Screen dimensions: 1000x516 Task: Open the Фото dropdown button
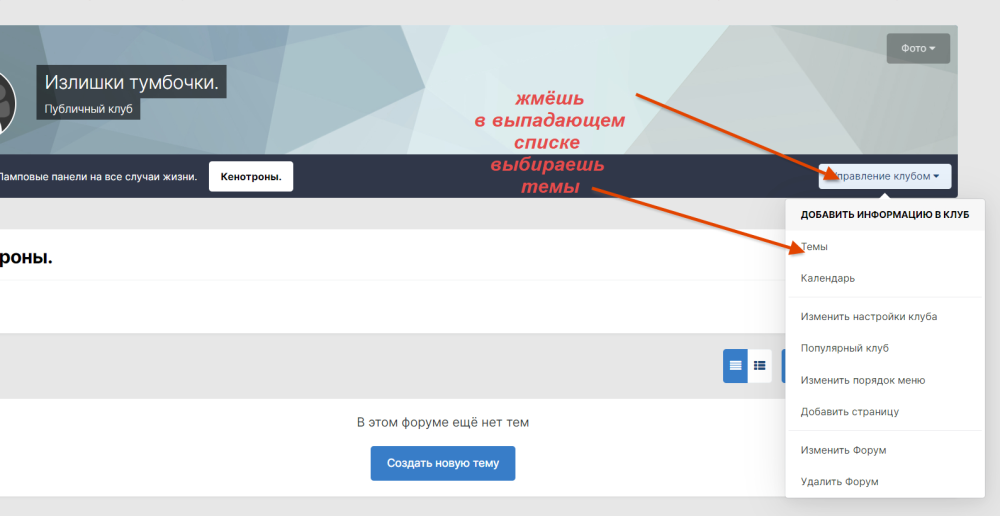[917, 48]
